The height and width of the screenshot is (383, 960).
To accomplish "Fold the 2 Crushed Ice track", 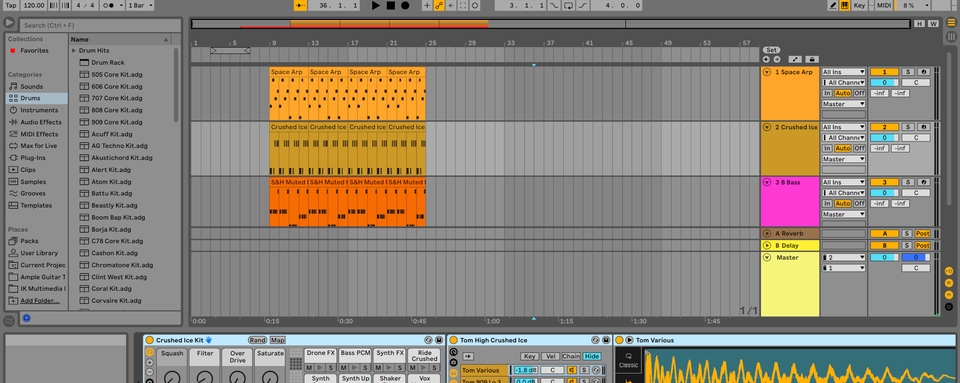I will tap(767, 127).
